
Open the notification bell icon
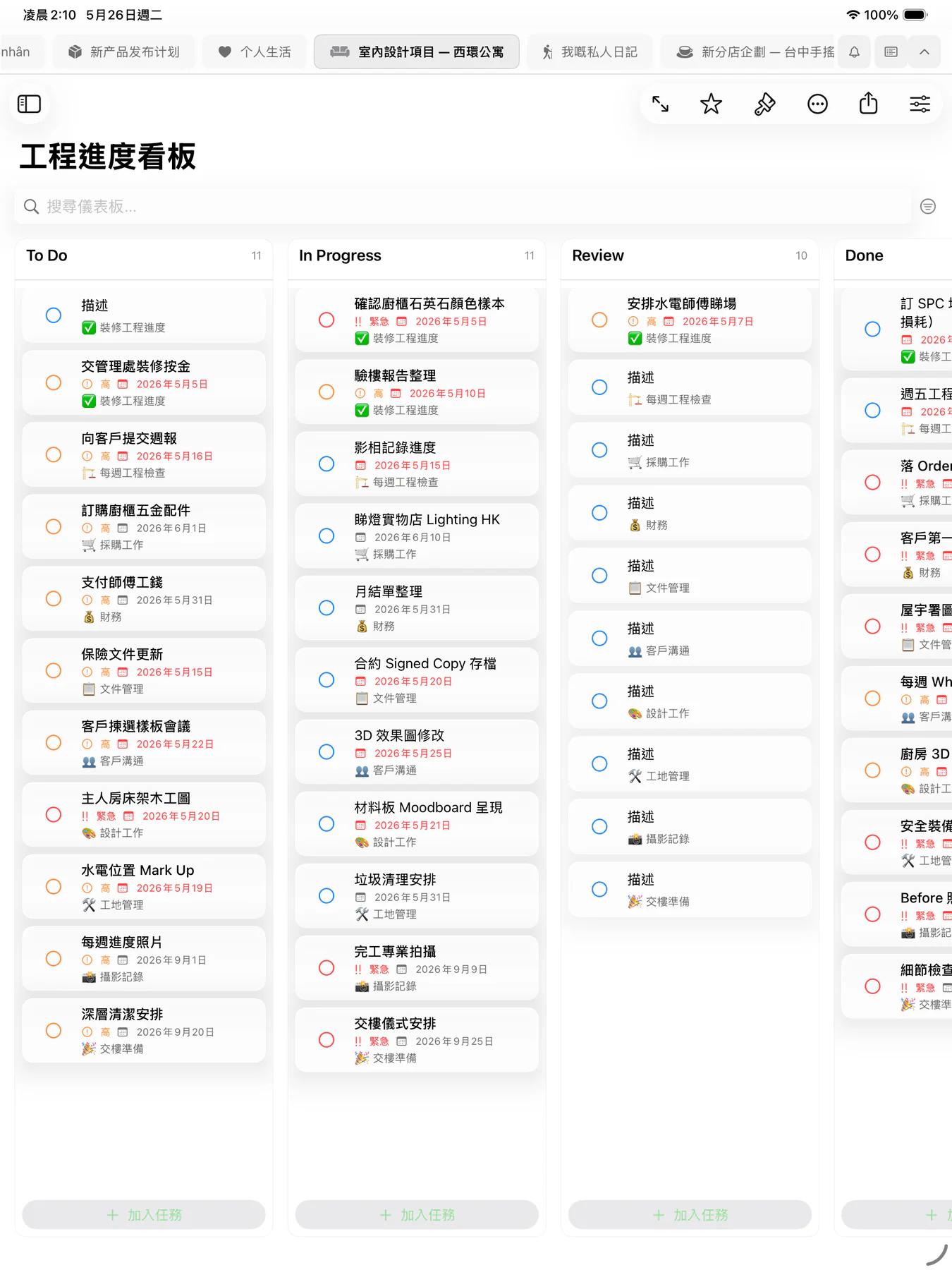tap(854, 52)
